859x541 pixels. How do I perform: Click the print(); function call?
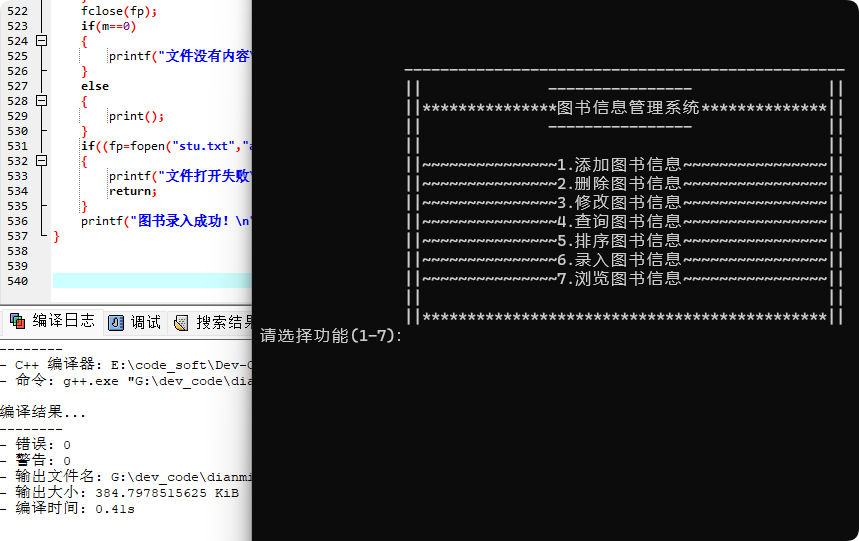pyautogui.click(x=136, y=116)
